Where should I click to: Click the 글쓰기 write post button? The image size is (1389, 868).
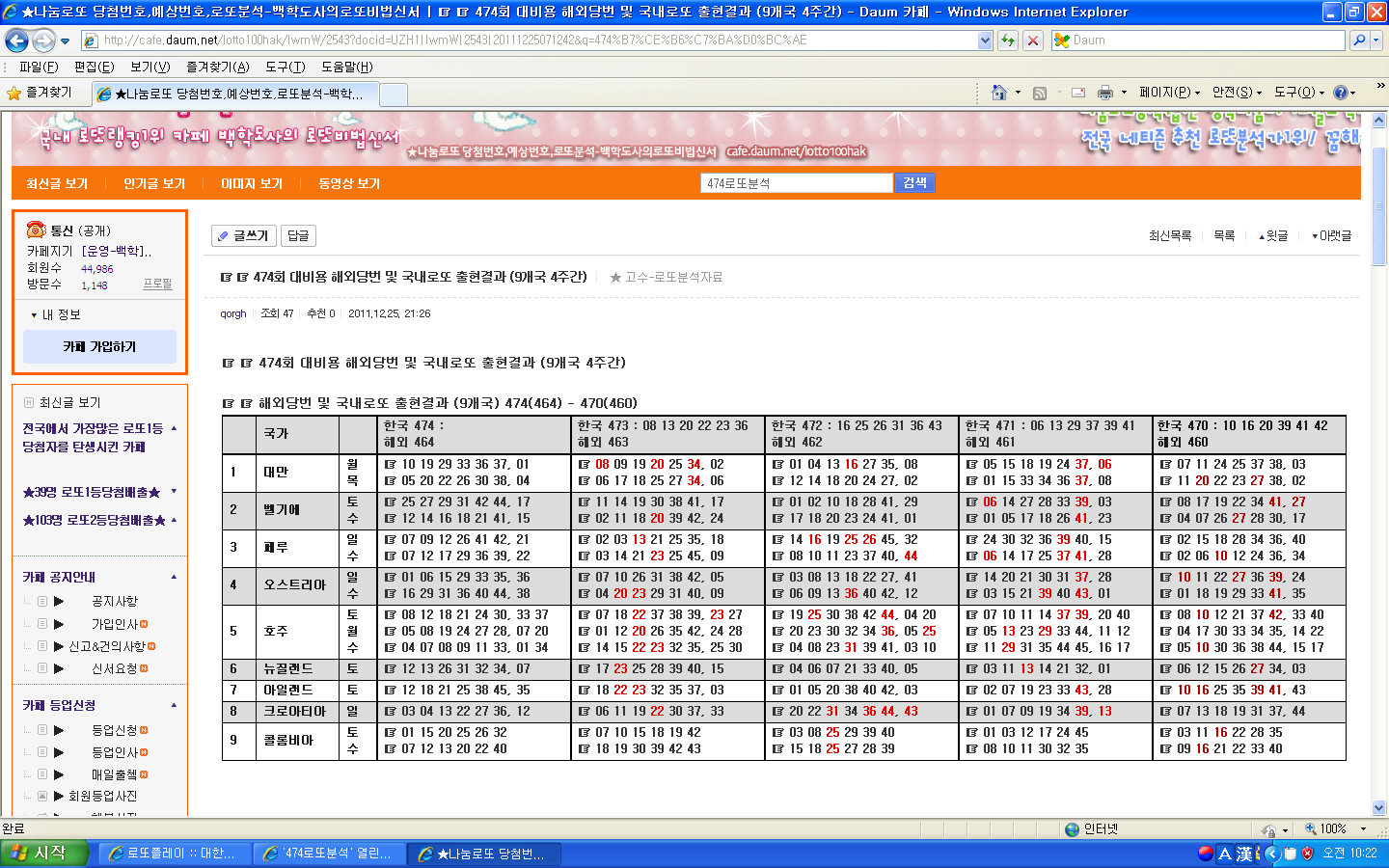(x=243, y=235)
